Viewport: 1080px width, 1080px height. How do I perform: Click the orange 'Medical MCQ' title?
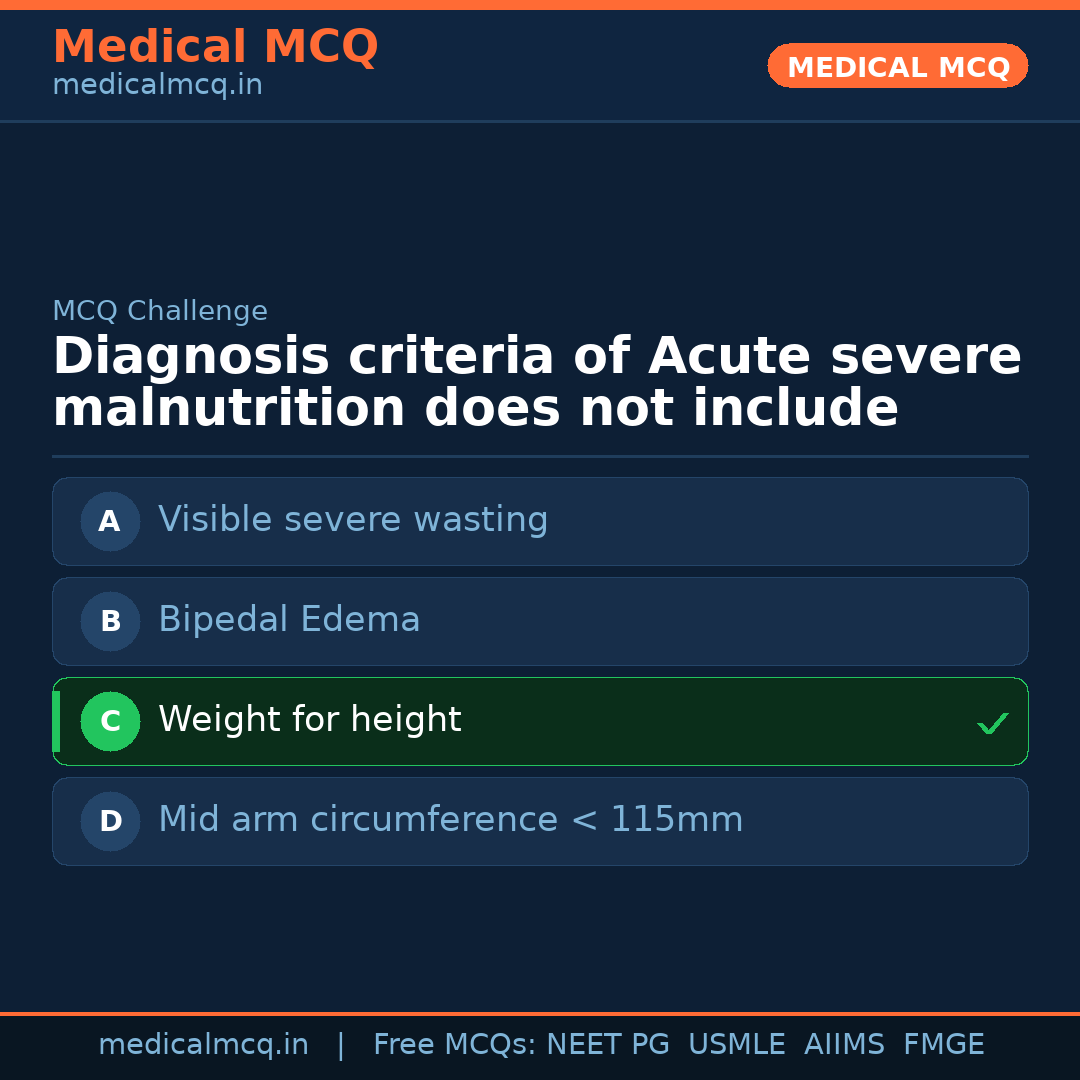215,47
